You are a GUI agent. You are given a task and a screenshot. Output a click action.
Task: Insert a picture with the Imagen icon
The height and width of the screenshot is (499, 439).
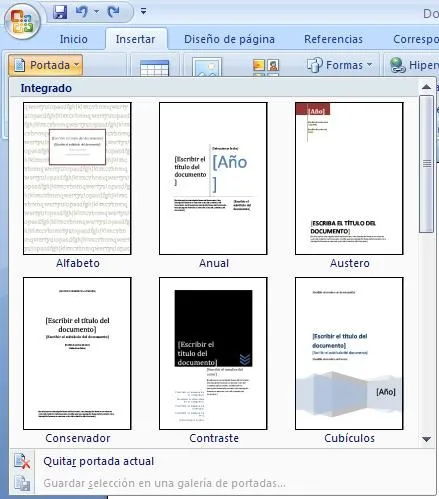tap(207, 67)
